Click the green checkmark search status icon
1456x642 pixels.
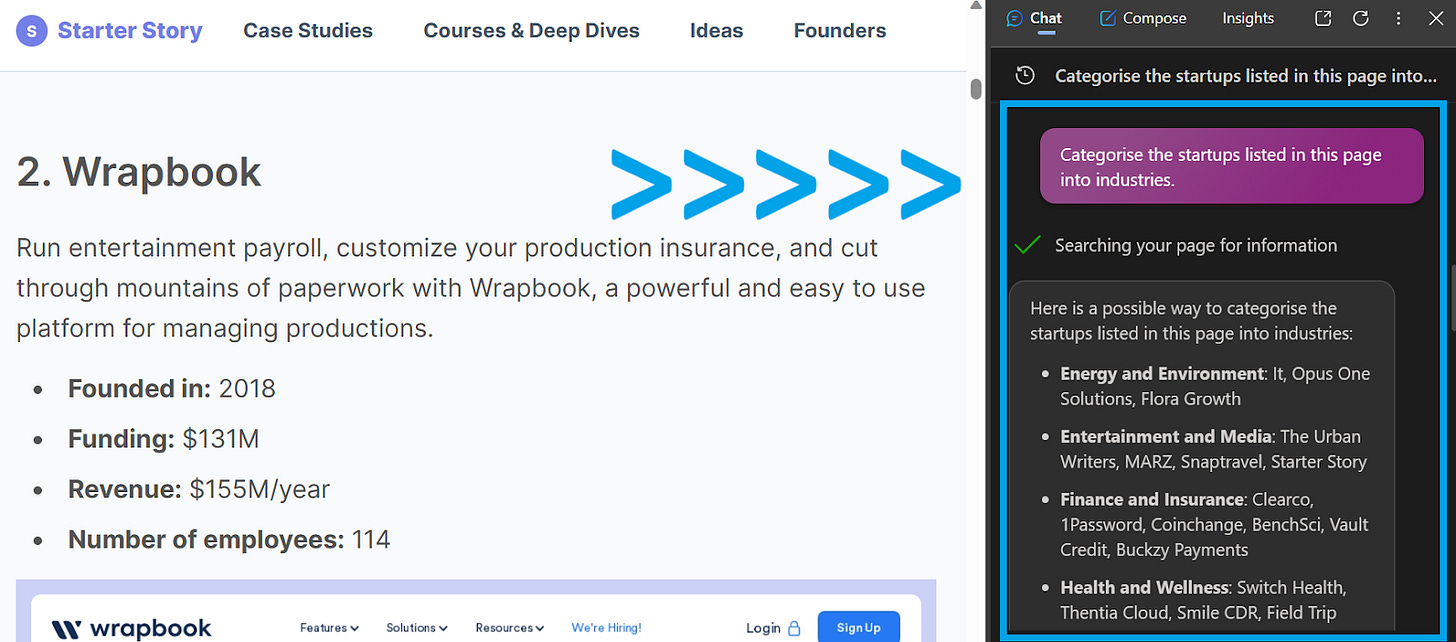[x=1027, y=245]
